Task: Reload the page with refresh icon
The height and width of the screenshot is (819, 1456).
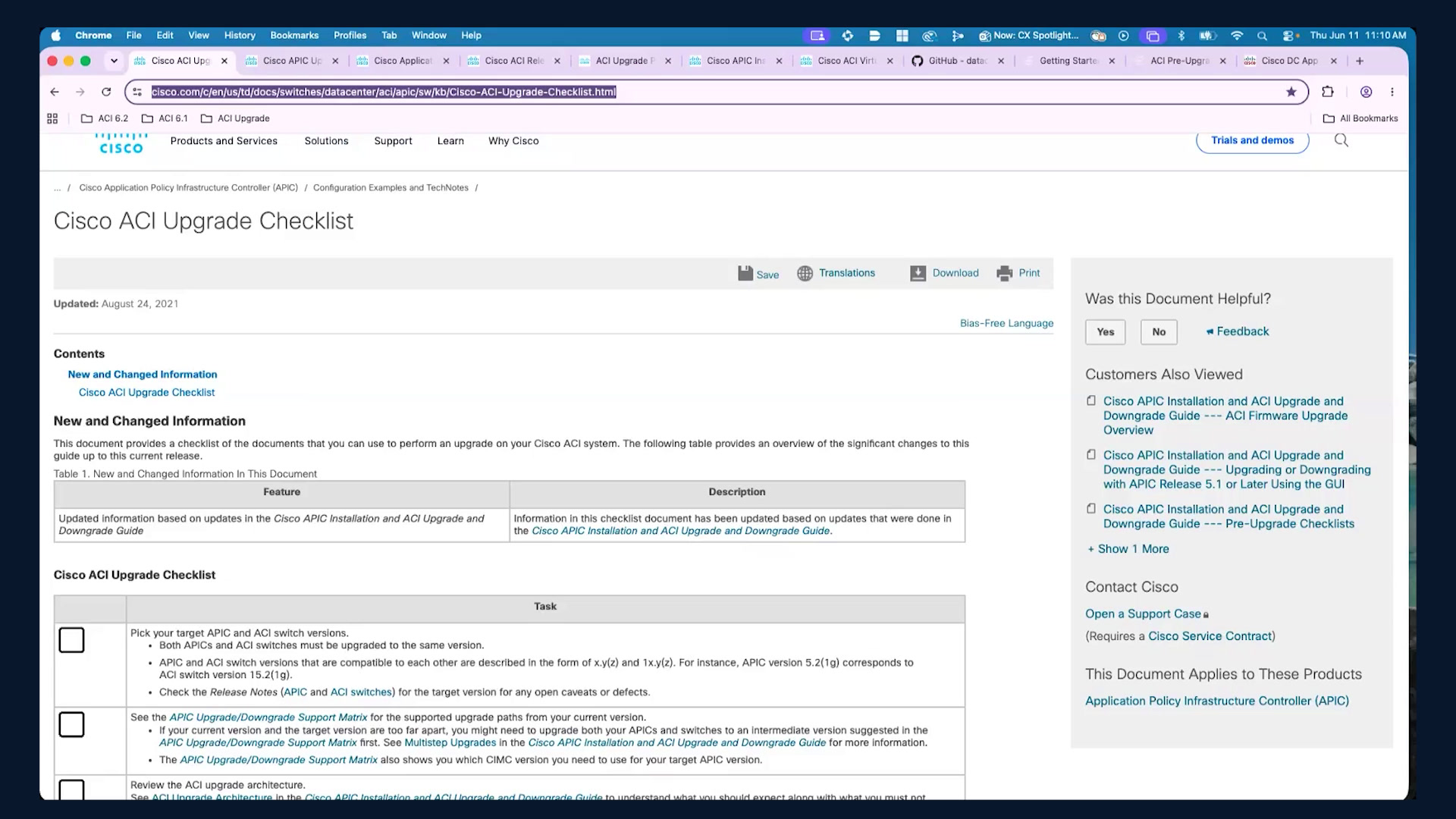Action: coord(106,92)
